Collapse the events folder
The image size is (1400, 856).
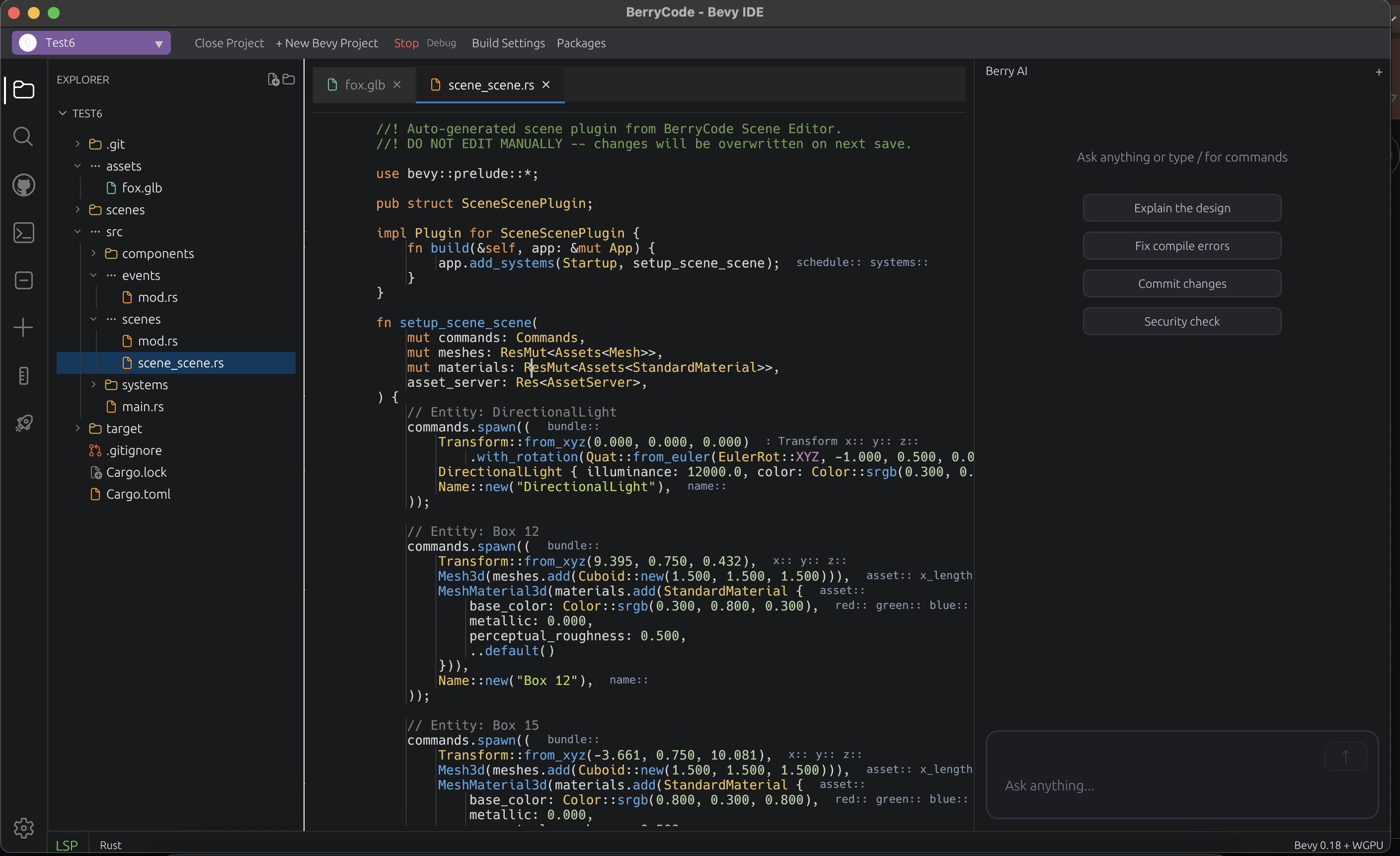(94, 275)
